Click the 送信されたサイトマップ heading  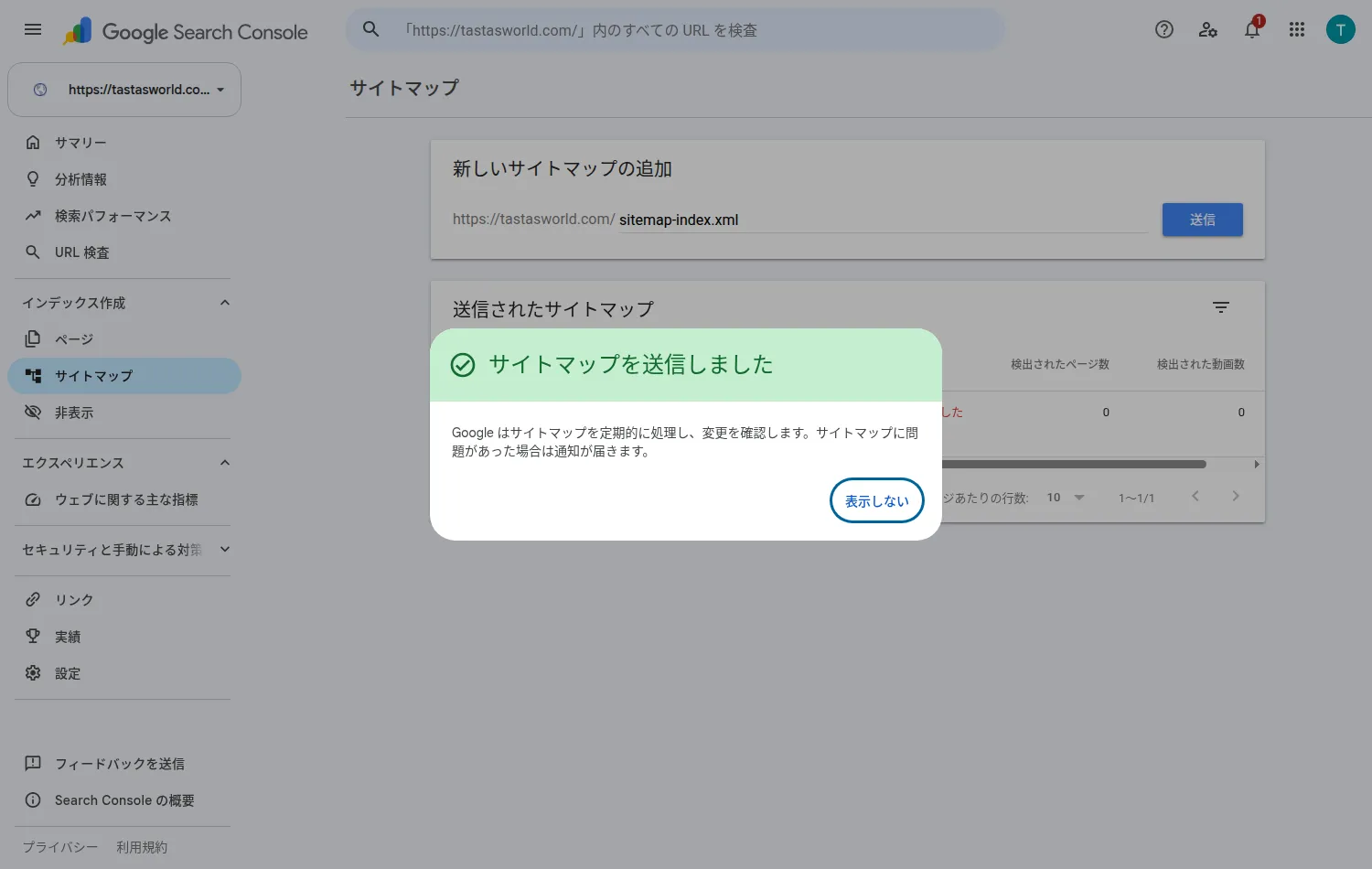tap(553, 309)
